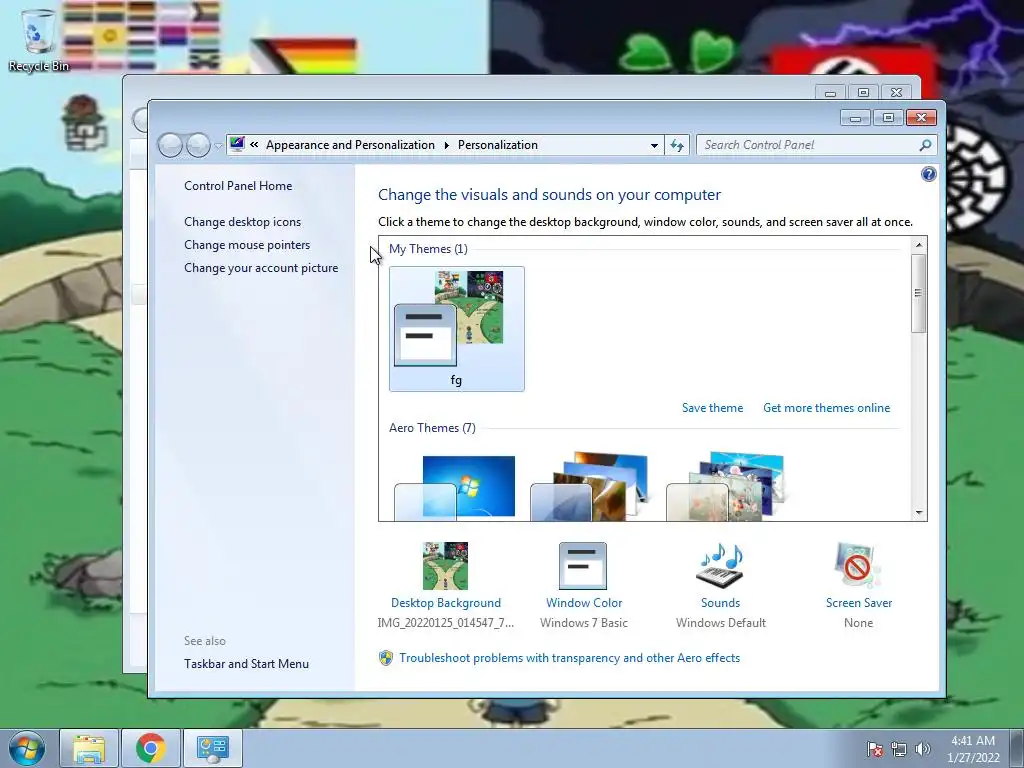
Task: Click the Desktop Background label link
Action: (445, 603)
